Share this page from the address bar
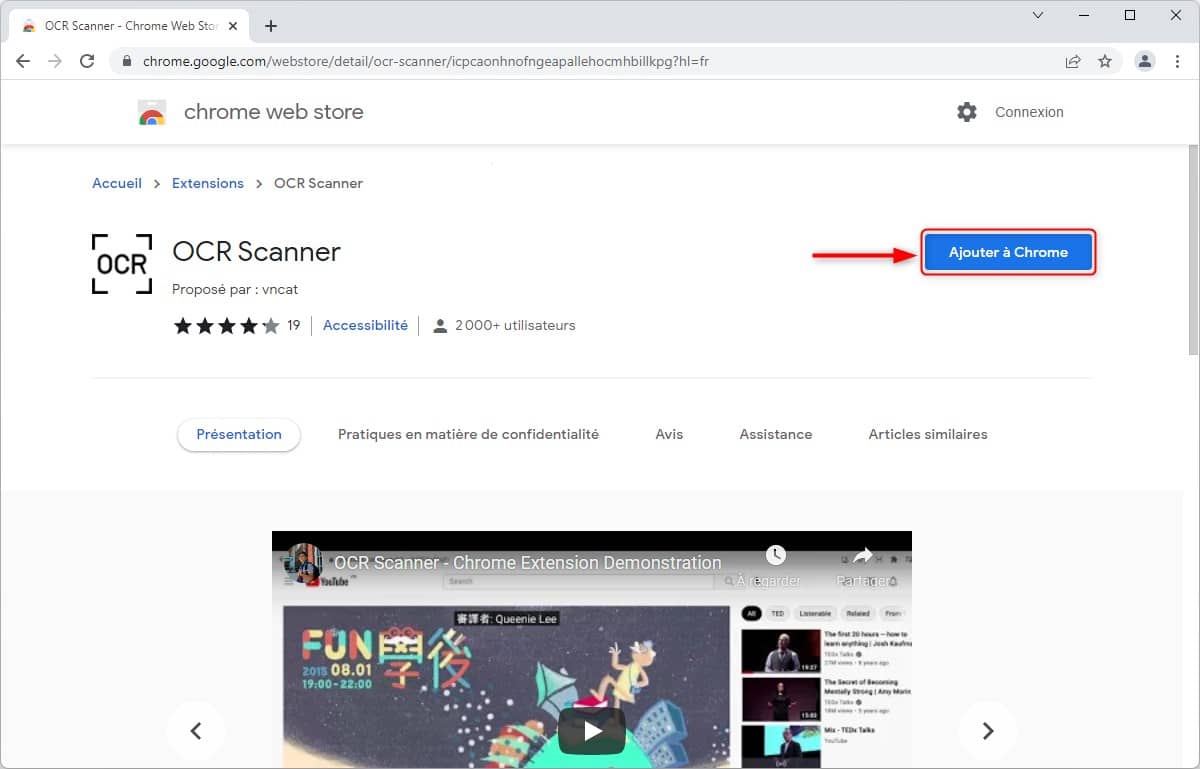The image size is (1200, 769). (x=1073, y=61)
